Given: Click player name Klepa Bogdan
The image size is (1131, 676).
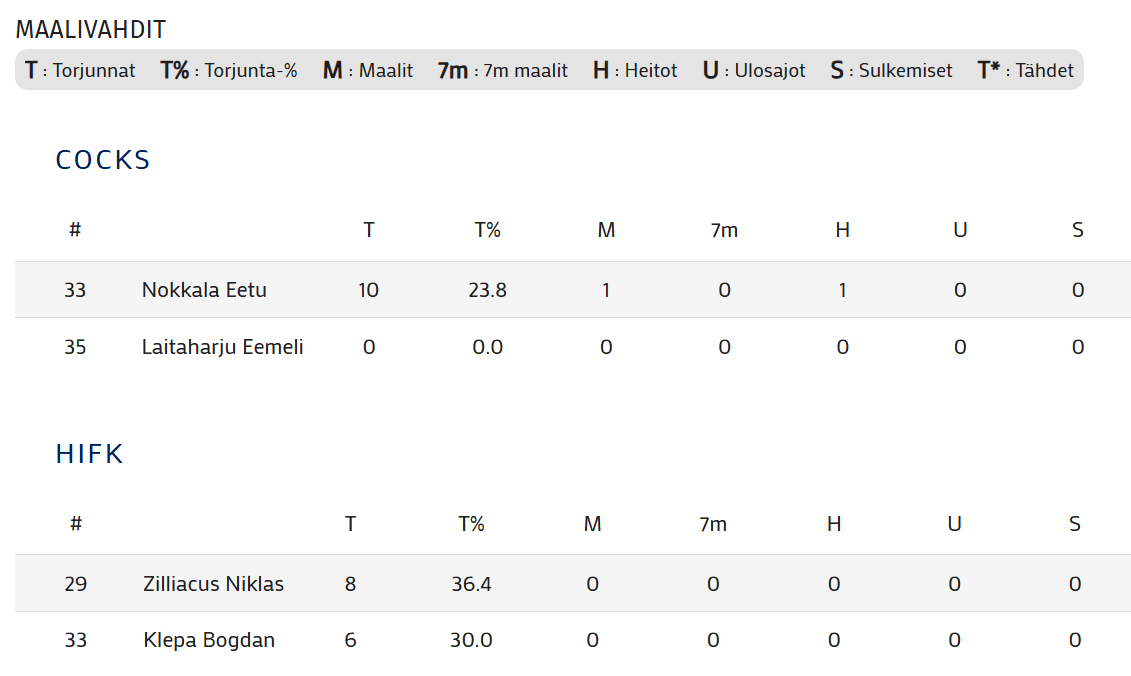Looking at the screenshot, I should (x=209, y=640).
